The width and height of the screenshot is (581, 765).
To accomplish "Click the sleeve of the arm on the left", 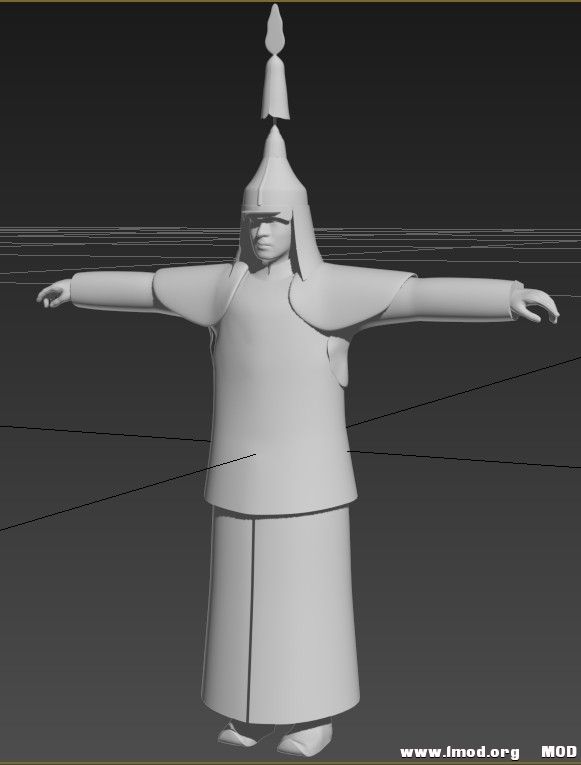I will [x=113, y=291].
